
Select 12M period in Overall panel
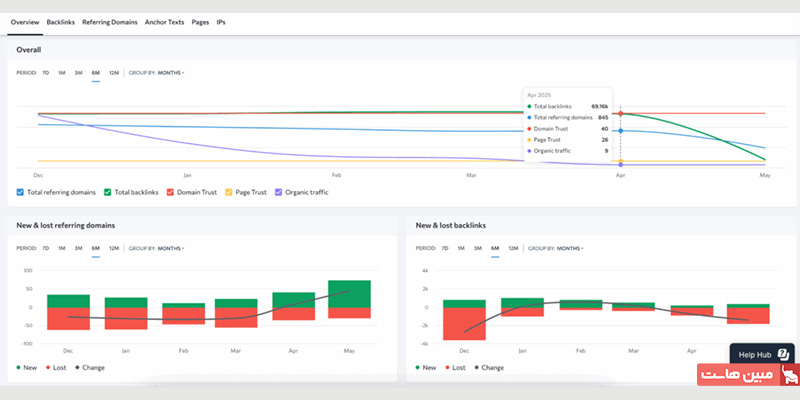[113, 72]
